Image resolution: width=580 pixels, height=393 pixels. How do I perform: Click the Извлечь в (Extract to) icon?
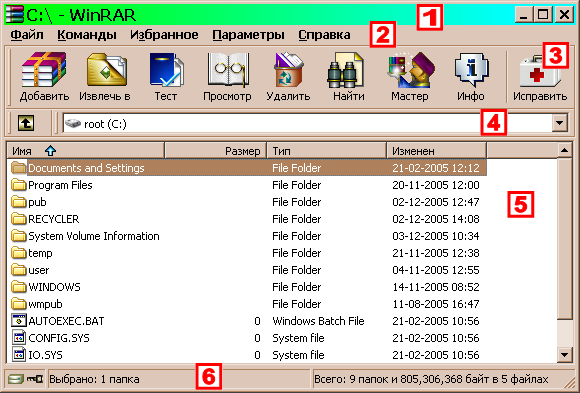coord(107,70)
